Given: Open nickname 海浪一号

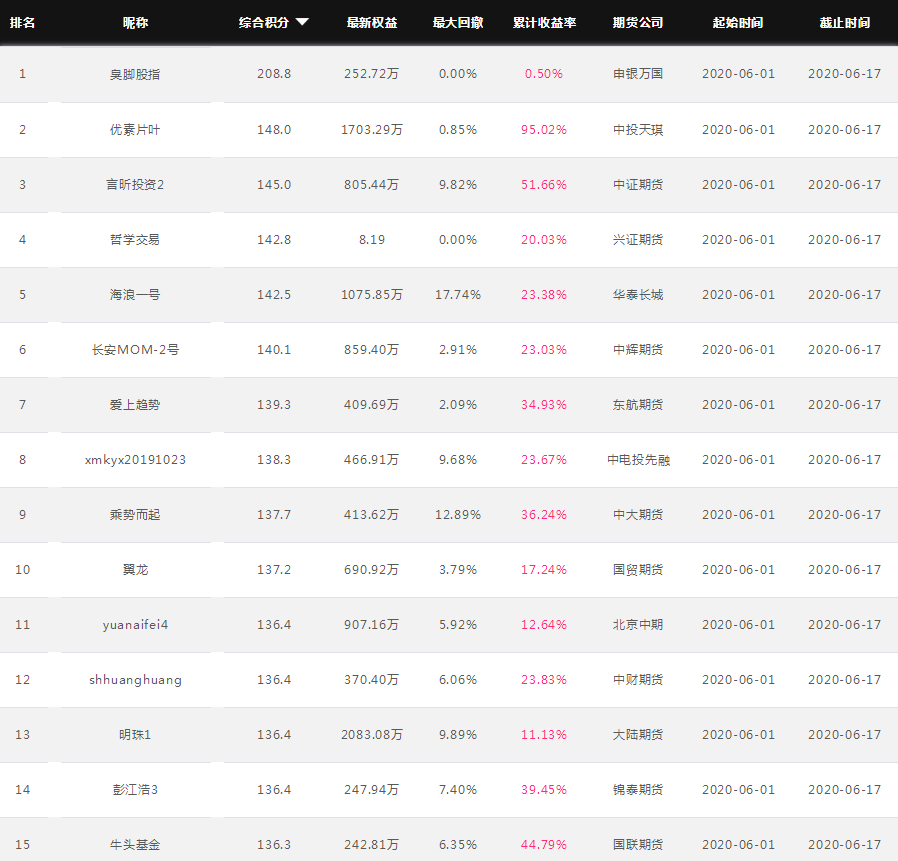Looking at the screenshot, I should tap(135, 294).
